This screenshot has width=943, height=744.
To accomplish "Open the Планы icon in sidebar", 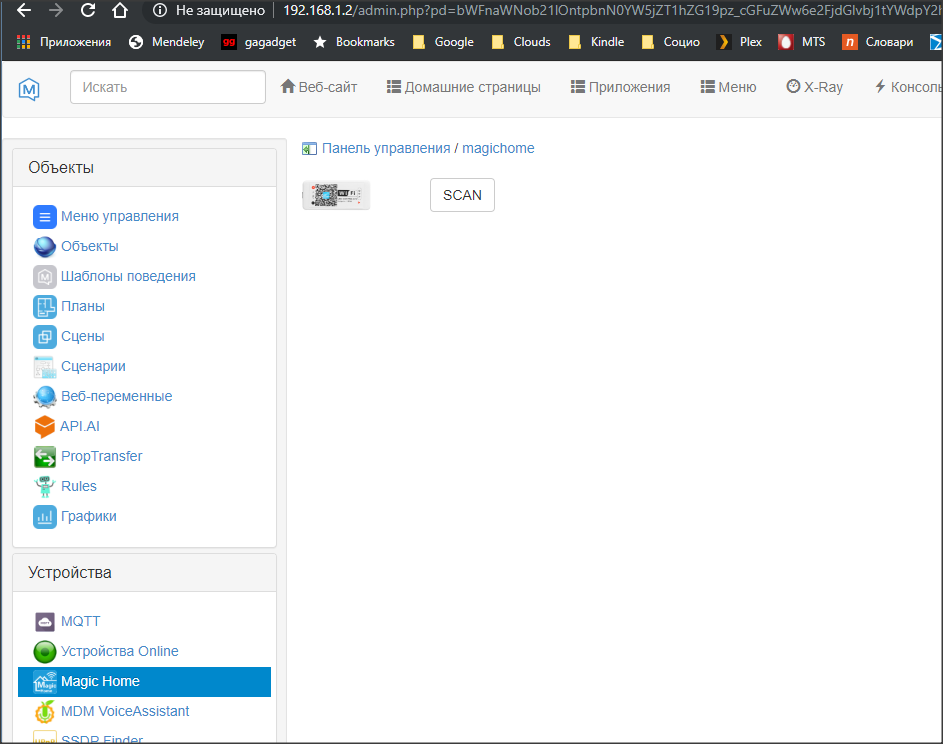I will (45, 307).
